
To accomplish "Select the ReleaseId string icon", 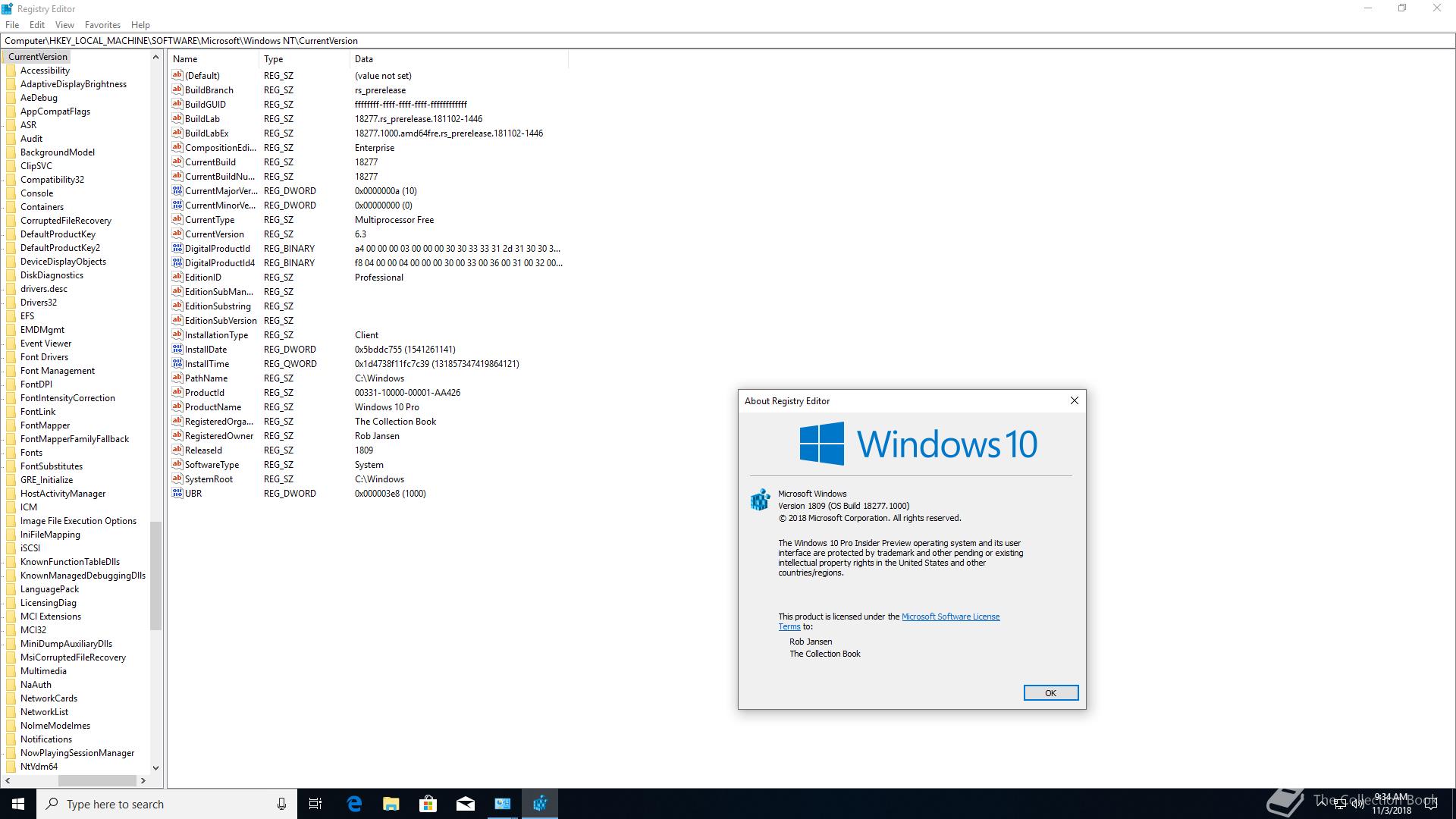I will click(177, 450).
